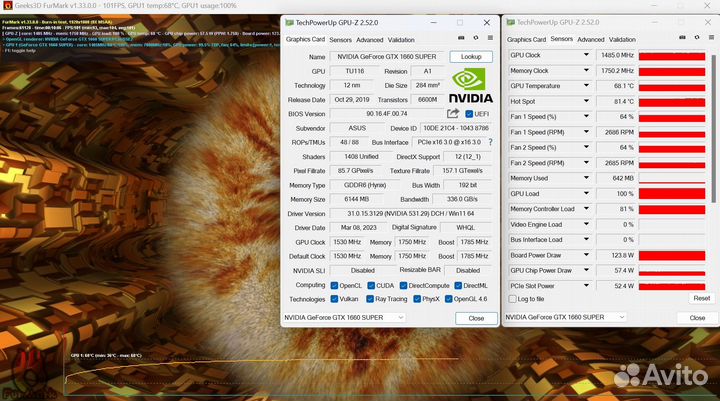Open the GPU Load sensor dropdown
The height and width of the screenshot is (401, 720).
point(586,194)
